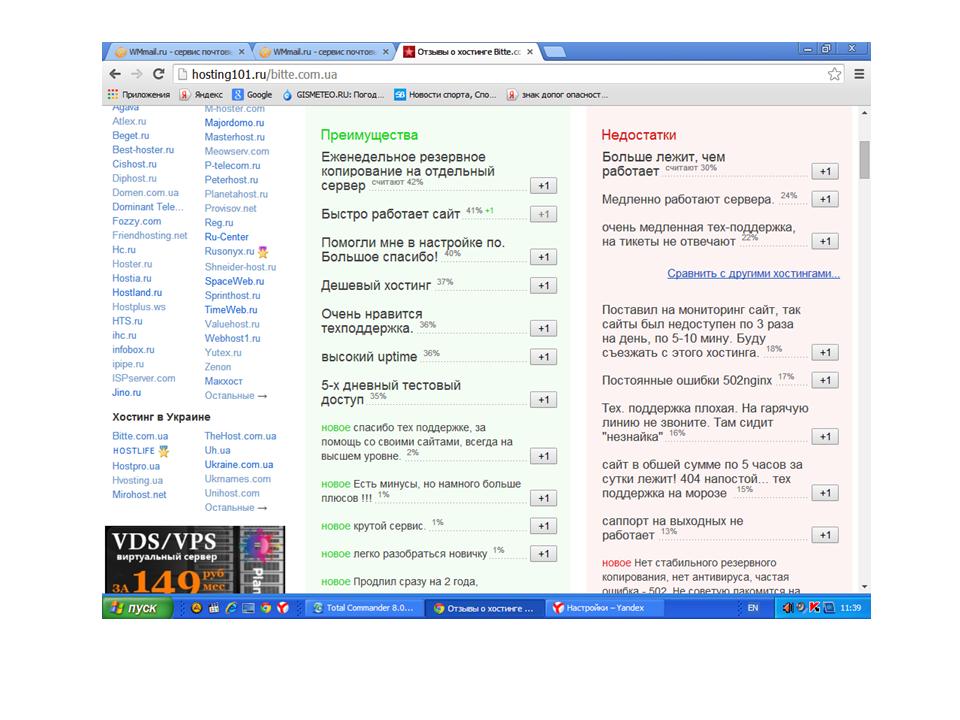Open the Яндекс bookmark
960x720 pixels.
coord(201,94)
